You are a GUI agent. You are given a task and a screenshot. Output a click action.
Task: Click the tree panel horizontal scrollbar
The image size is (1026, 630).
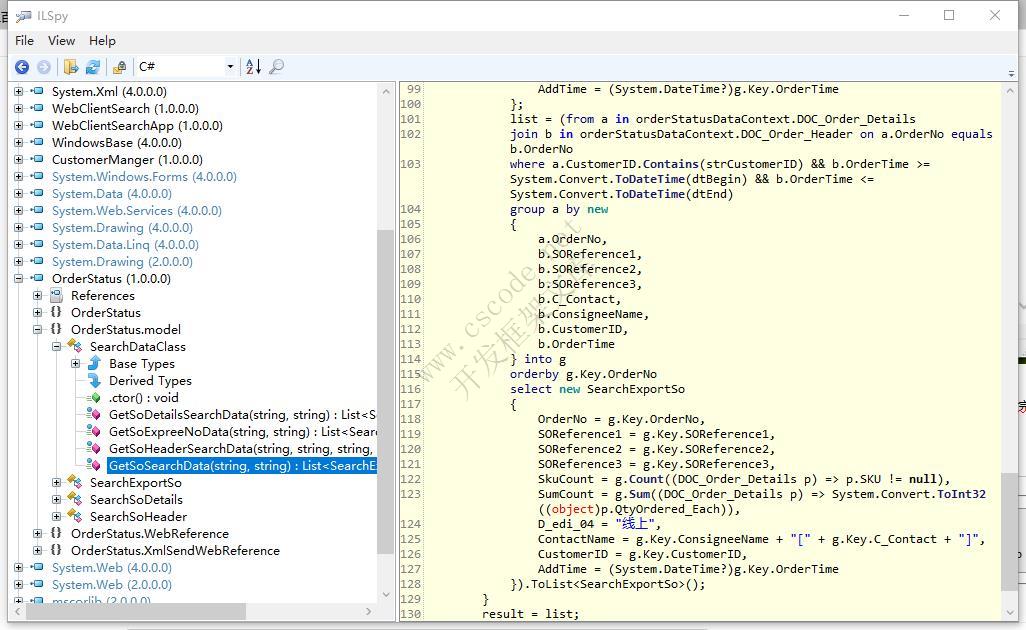pos(193,612)
